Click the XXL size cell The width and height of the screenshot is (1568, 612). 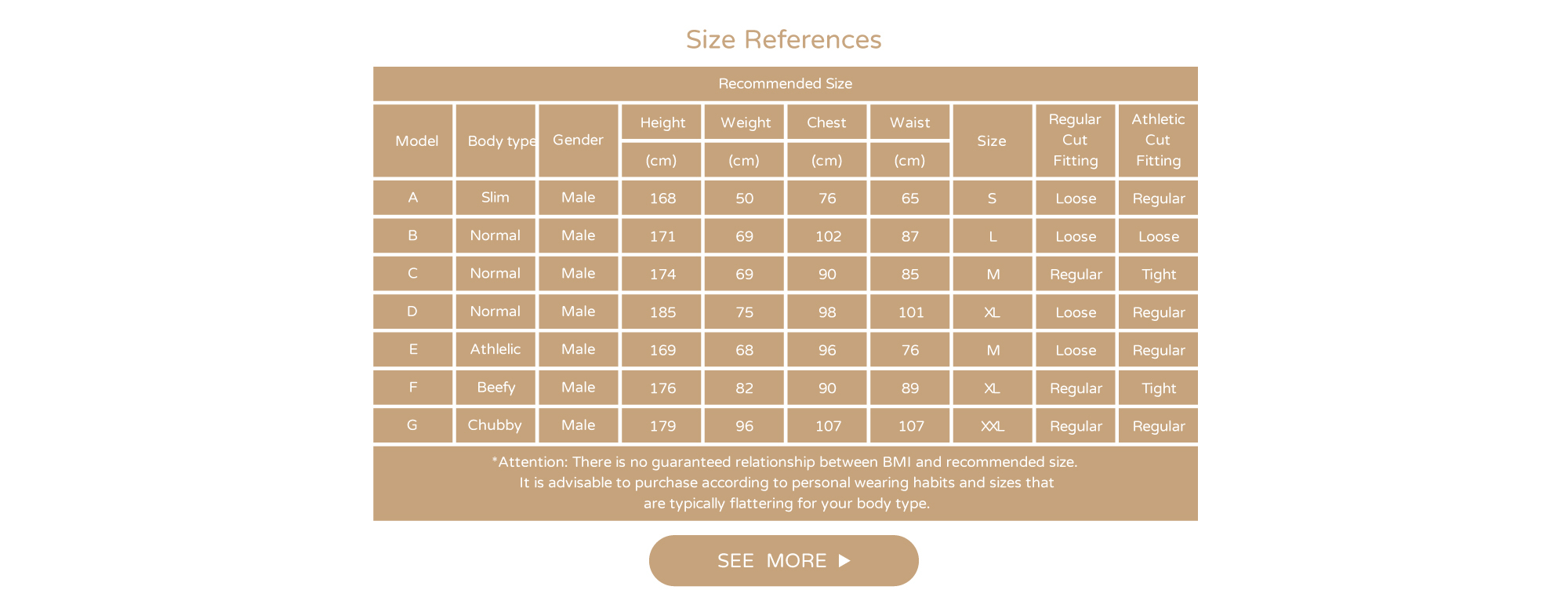tap(992, 426)
